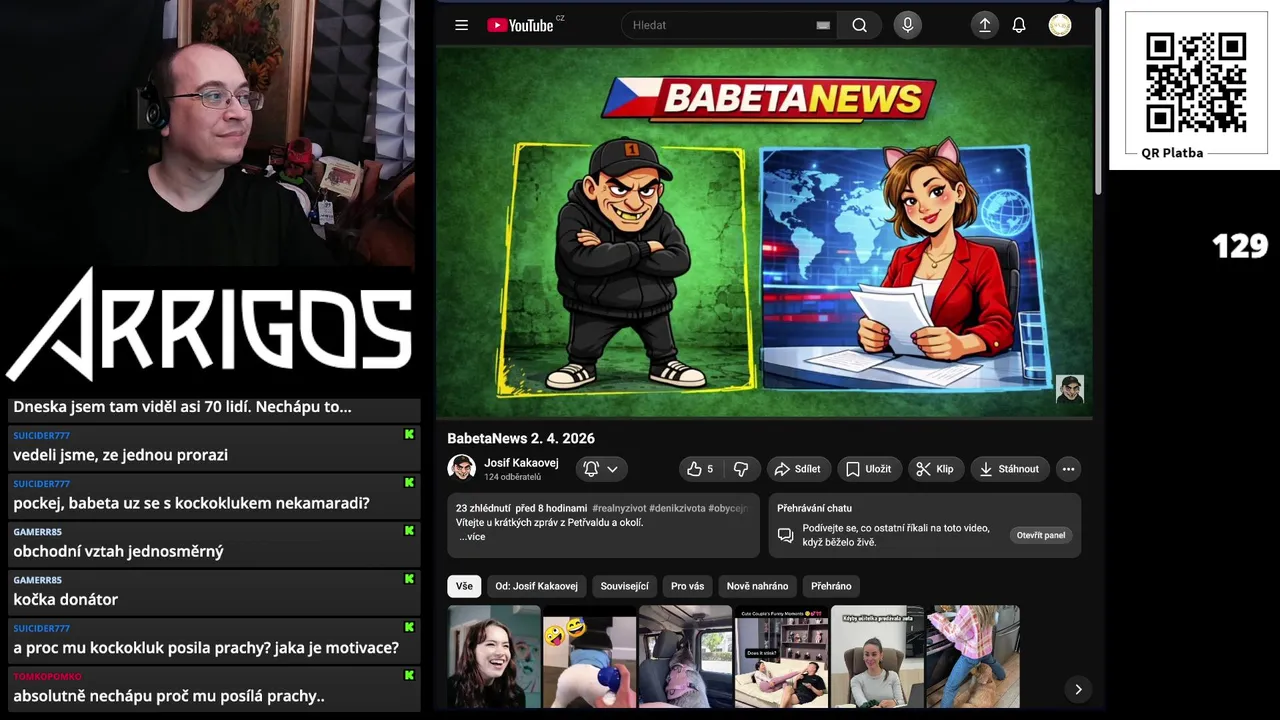This screenshot has width=1280, height=720.
Task: Open the emoji faces short thumbnail
Action: [589, 656]
